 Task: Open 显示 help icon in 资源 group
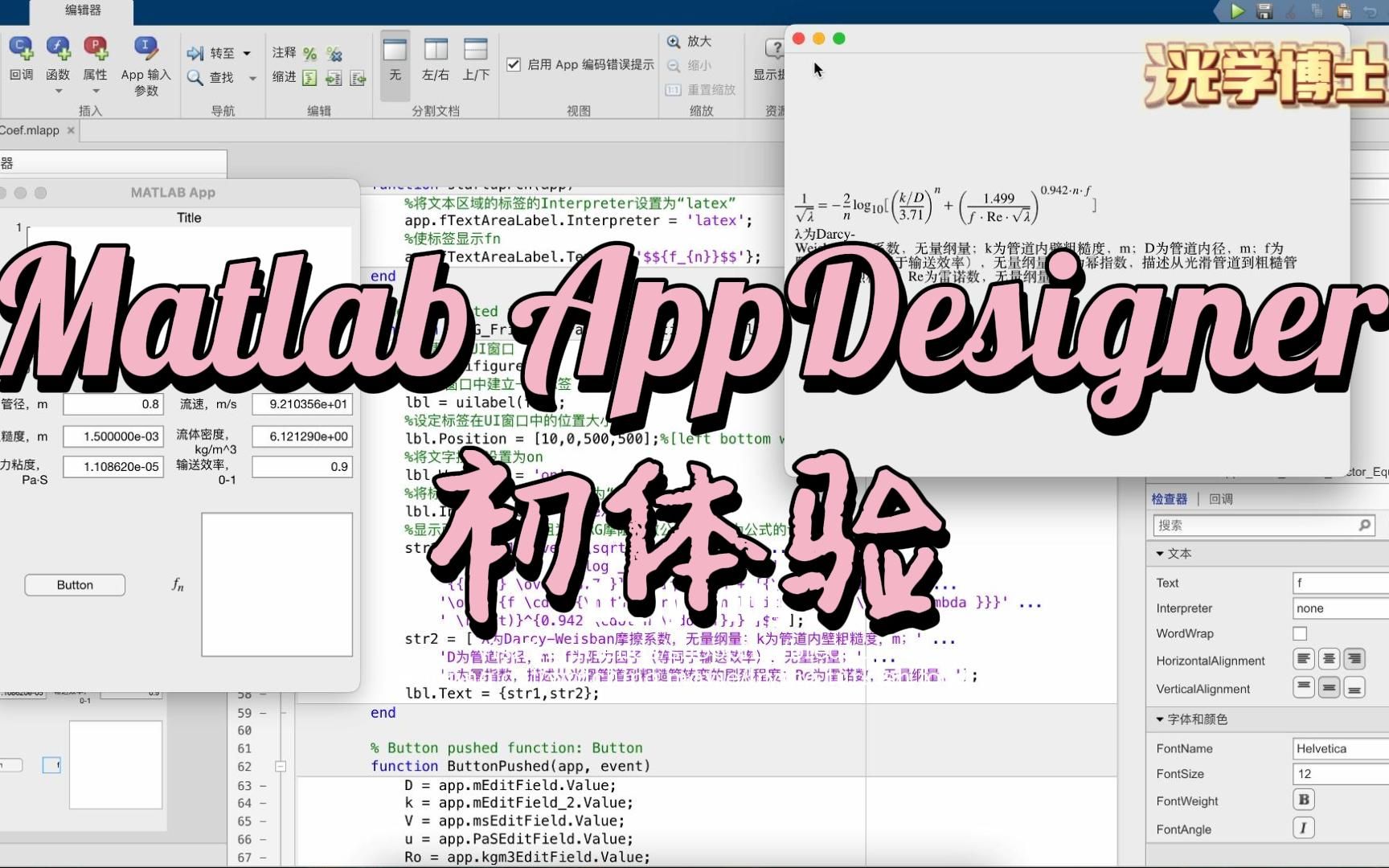tap(774, 49)
